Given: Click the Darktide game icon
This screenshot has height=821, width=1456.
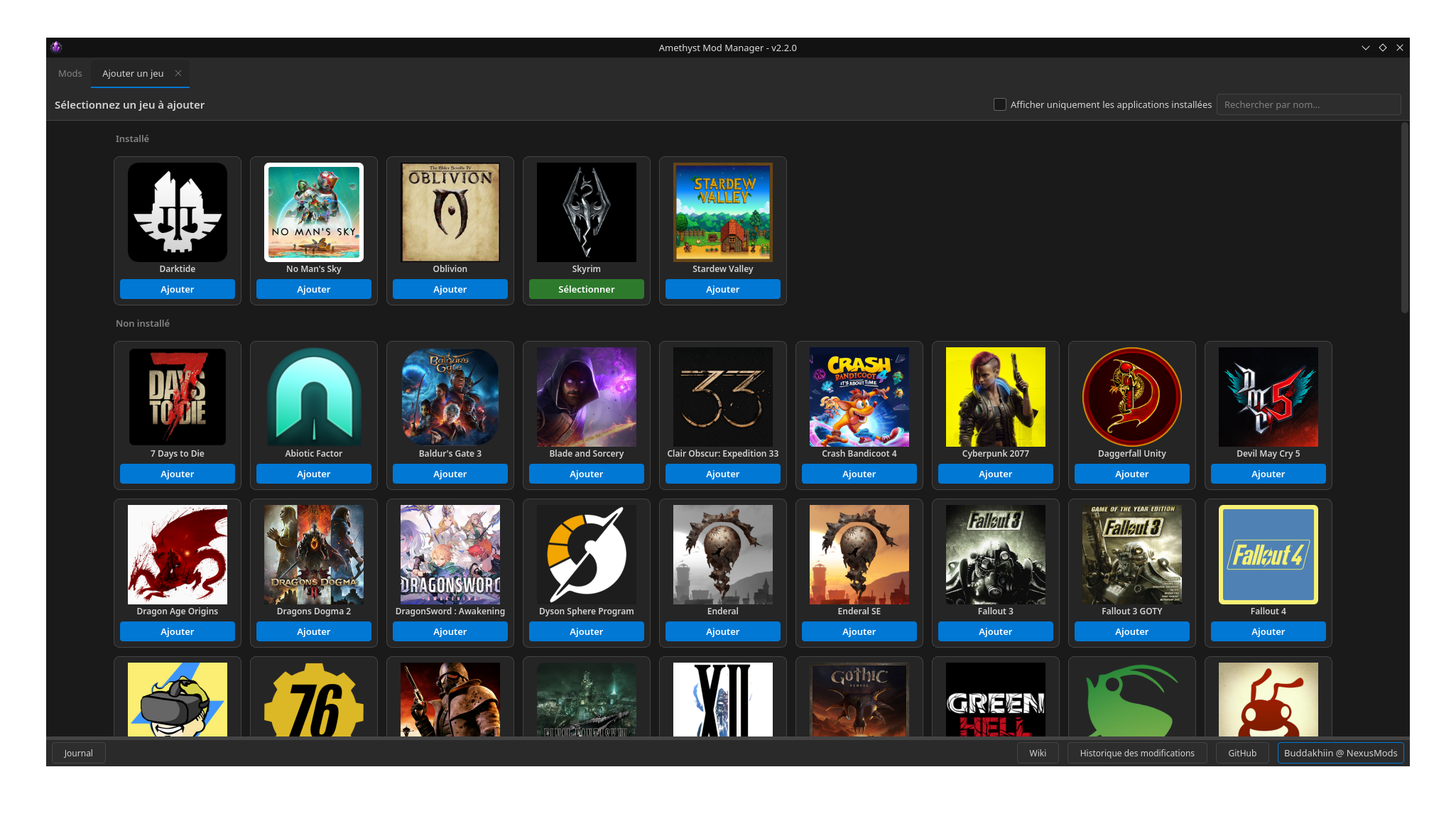Looking at the screenshot, I should 178,212.
